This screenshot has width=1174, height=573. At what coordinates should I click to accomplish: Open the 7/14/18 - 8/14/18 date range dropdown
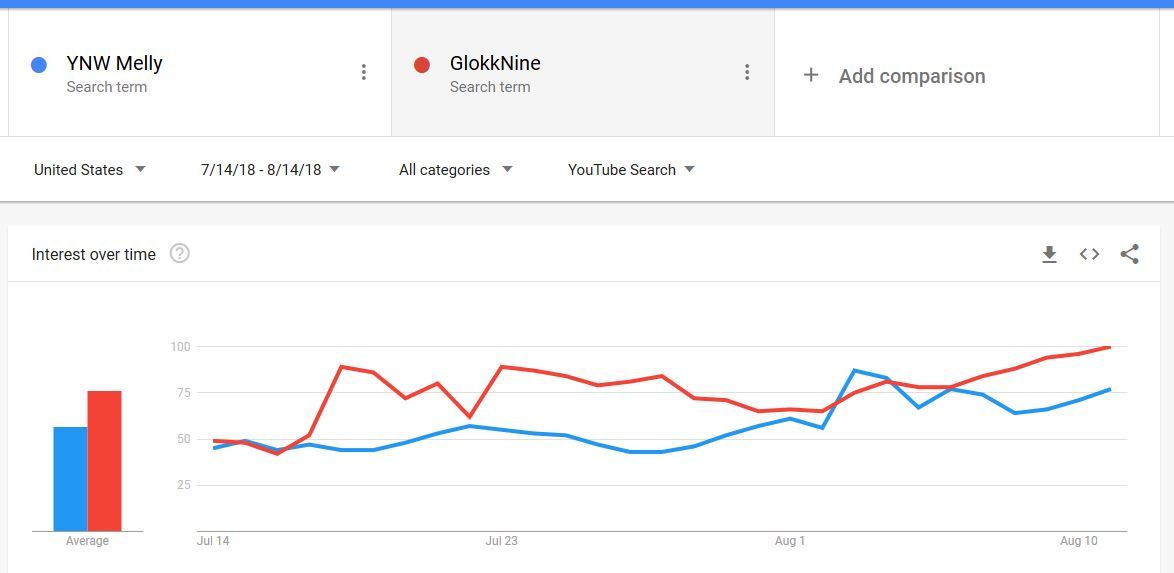click(270, 170)
